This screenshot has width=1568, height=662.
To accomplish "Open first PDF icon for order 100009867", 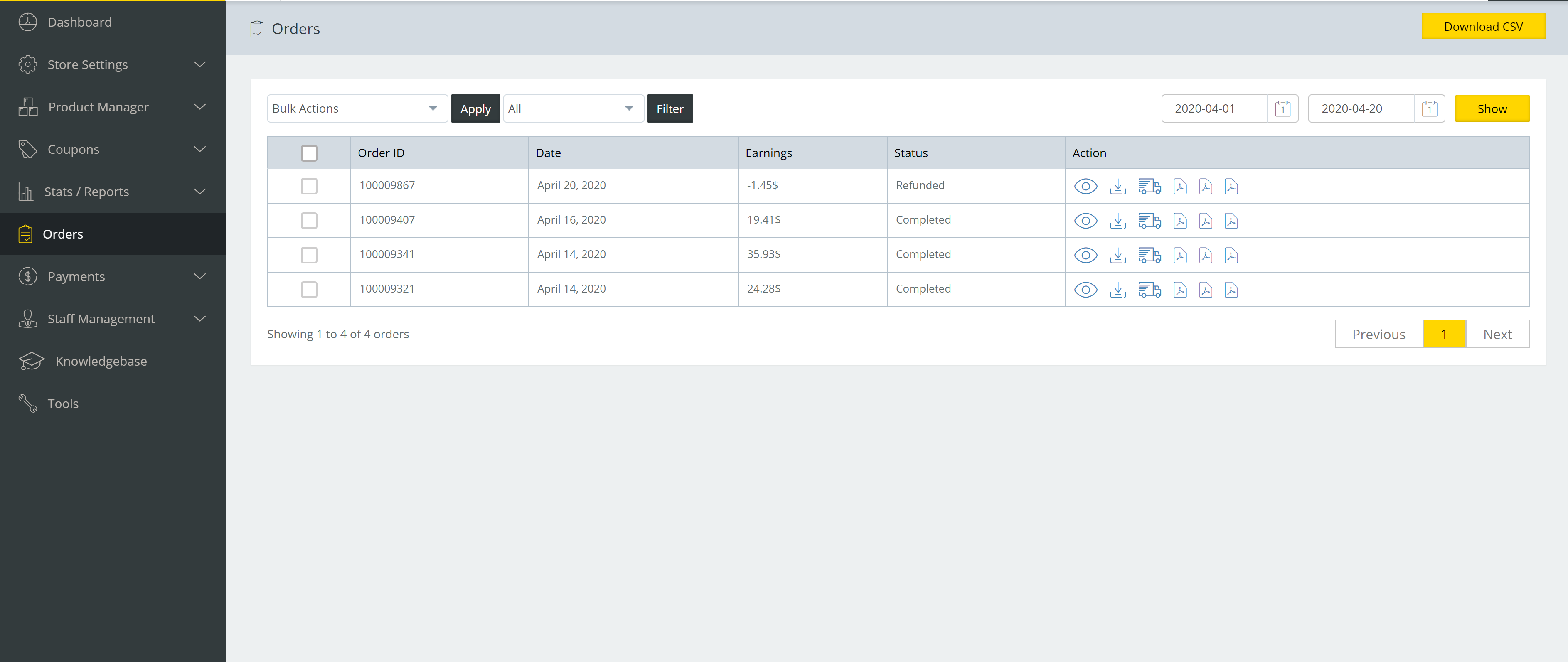I will pyautogui.click(x=1180, y=186).
